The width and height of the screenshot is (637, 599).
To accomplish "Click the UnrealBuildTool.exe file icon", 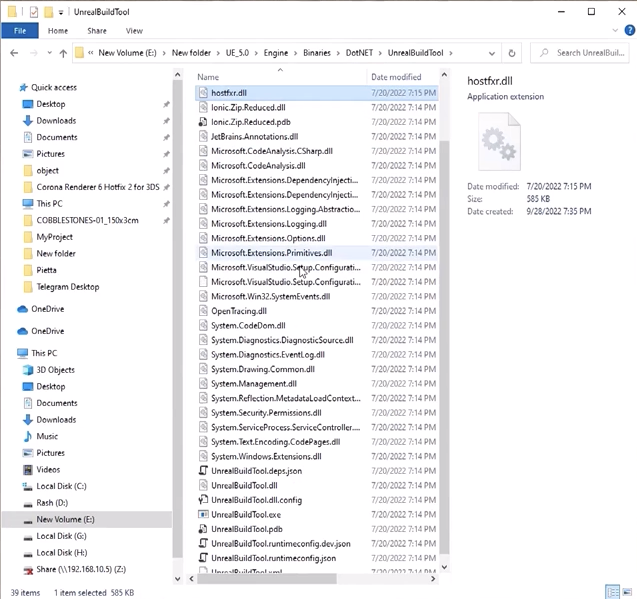I will tap(203, 514).
